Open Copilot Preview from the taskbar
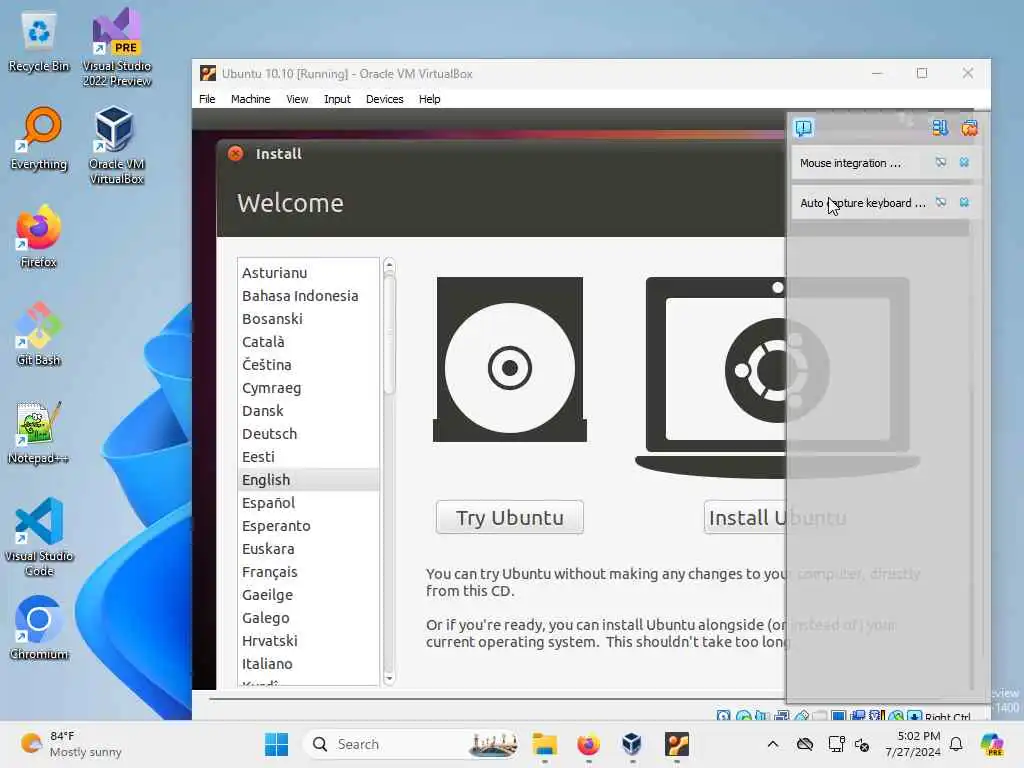This screenshot has width=1024, height=768. pyautogui.click(x=992, y=744)
